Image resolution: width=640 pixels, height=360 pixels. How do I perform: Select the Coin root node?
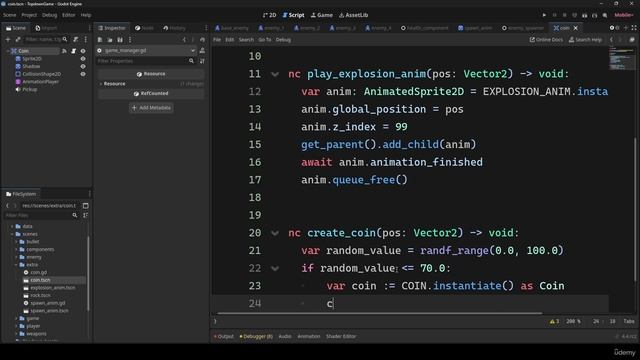[x=23, y=51]
